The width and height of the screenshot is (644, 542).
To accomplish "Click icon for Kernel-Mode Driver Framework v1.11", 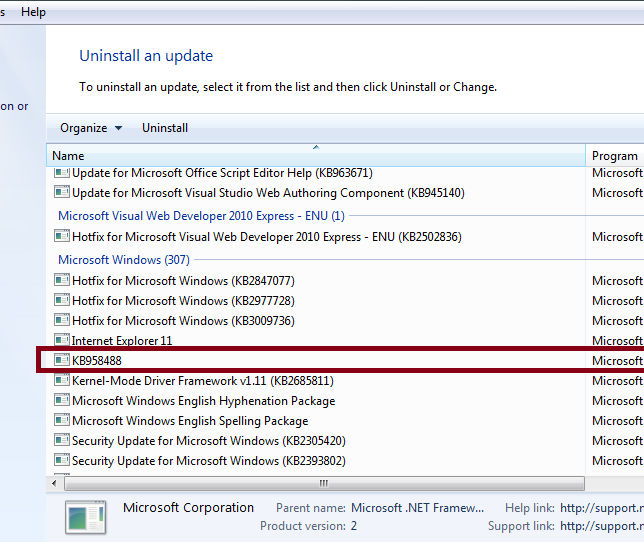I will (x=62, y=380).
